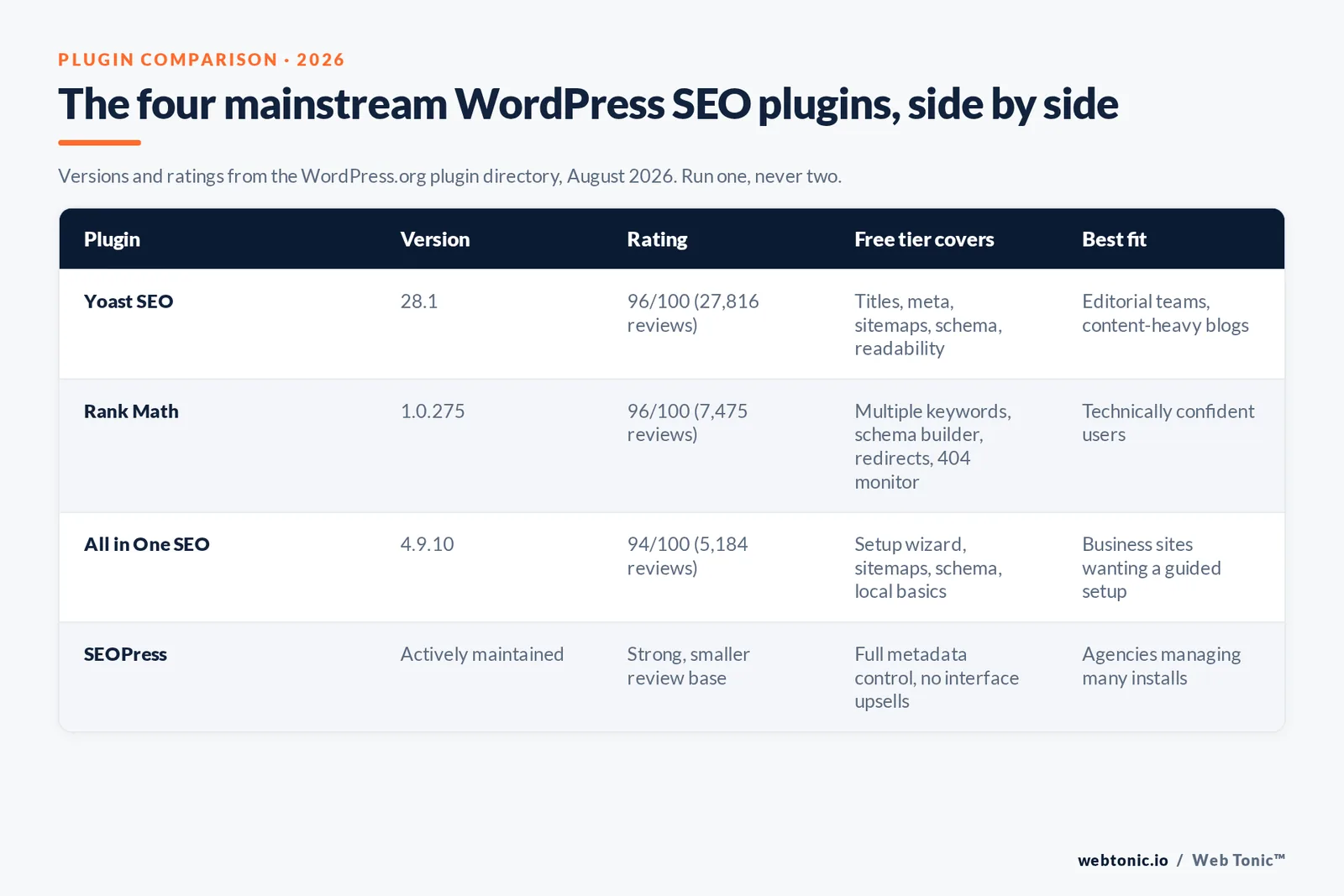Click 'Titles, meta, sitemaps, schema, readability' cell
The height and width of the screenshot is (896, 1344).
click(928, 325)
